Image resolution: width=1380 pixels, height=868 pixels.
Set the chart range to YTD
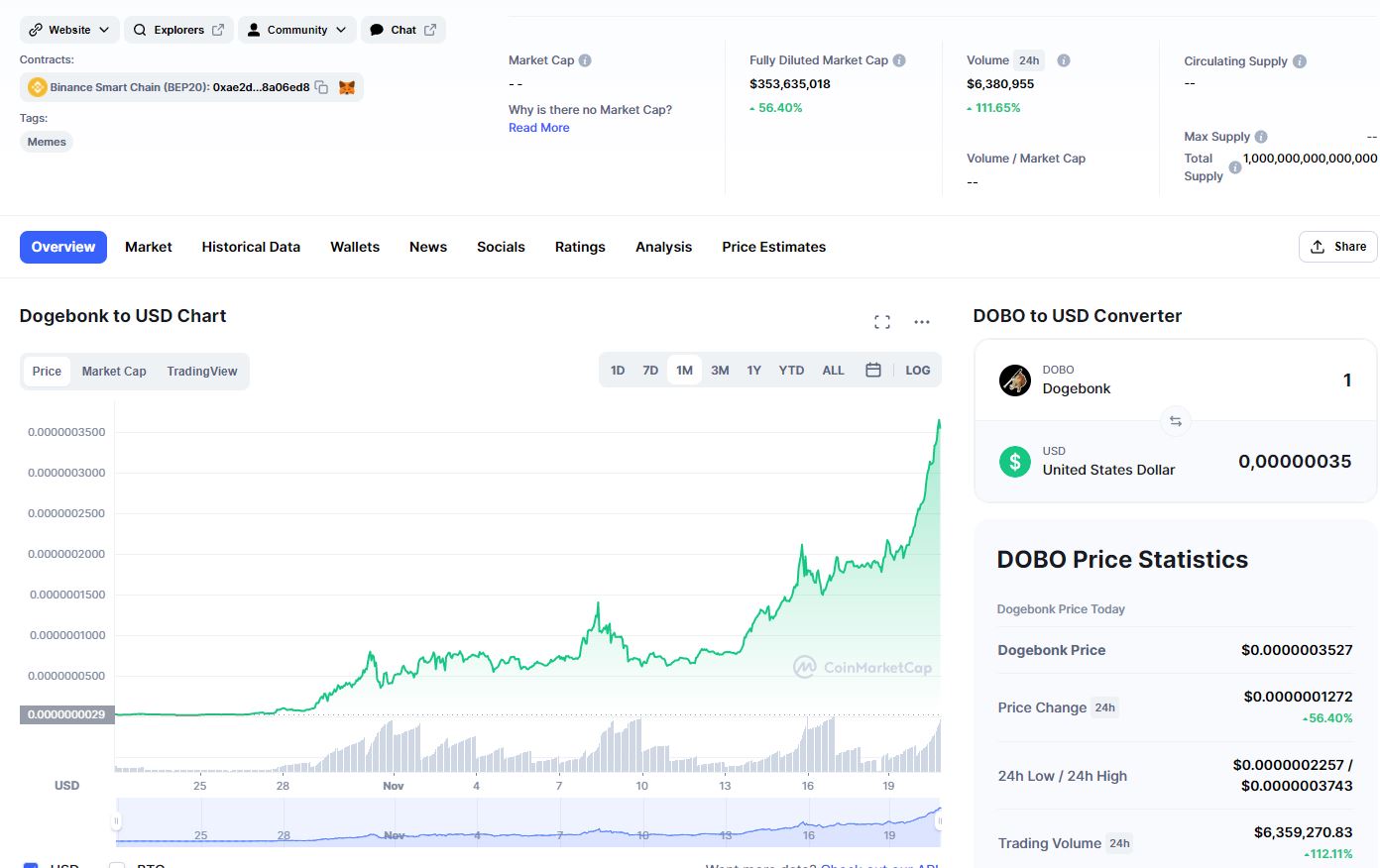click(x=791, y=371)
